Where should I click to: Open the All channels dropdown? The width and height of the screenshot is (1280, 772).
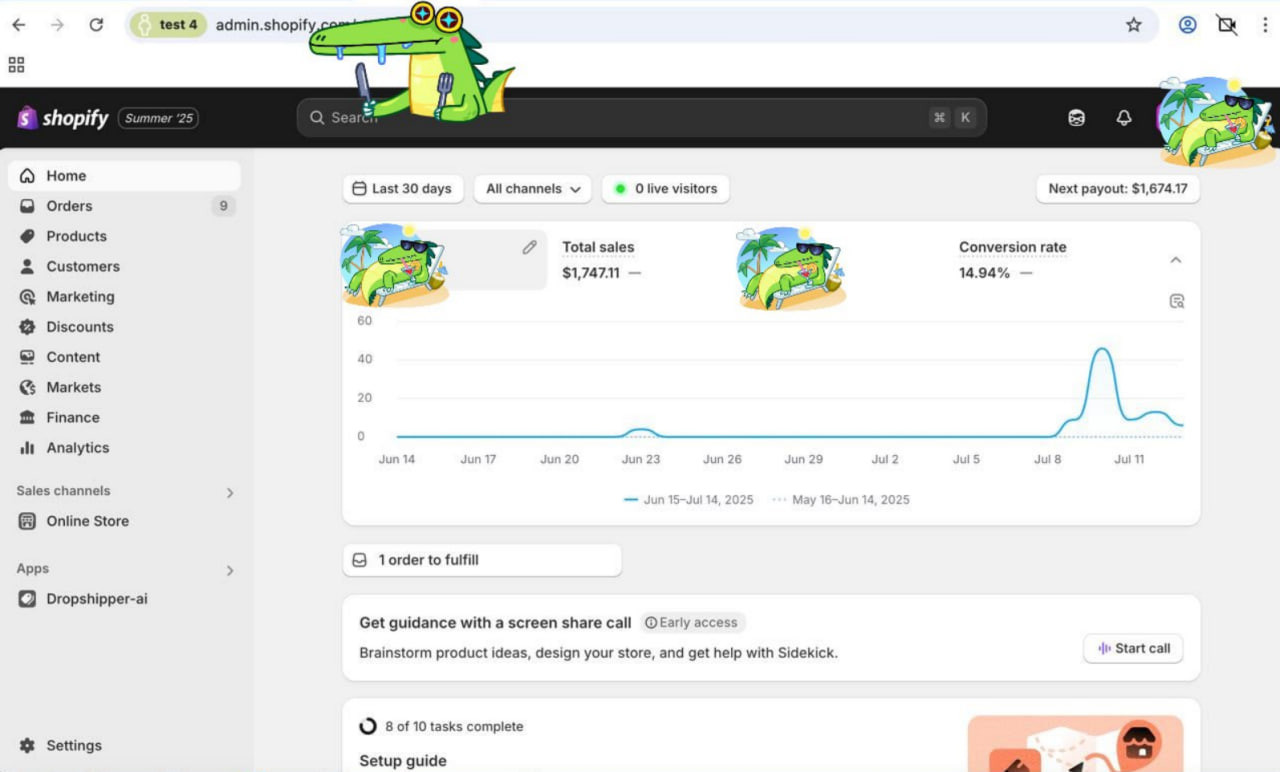[532, 189]
